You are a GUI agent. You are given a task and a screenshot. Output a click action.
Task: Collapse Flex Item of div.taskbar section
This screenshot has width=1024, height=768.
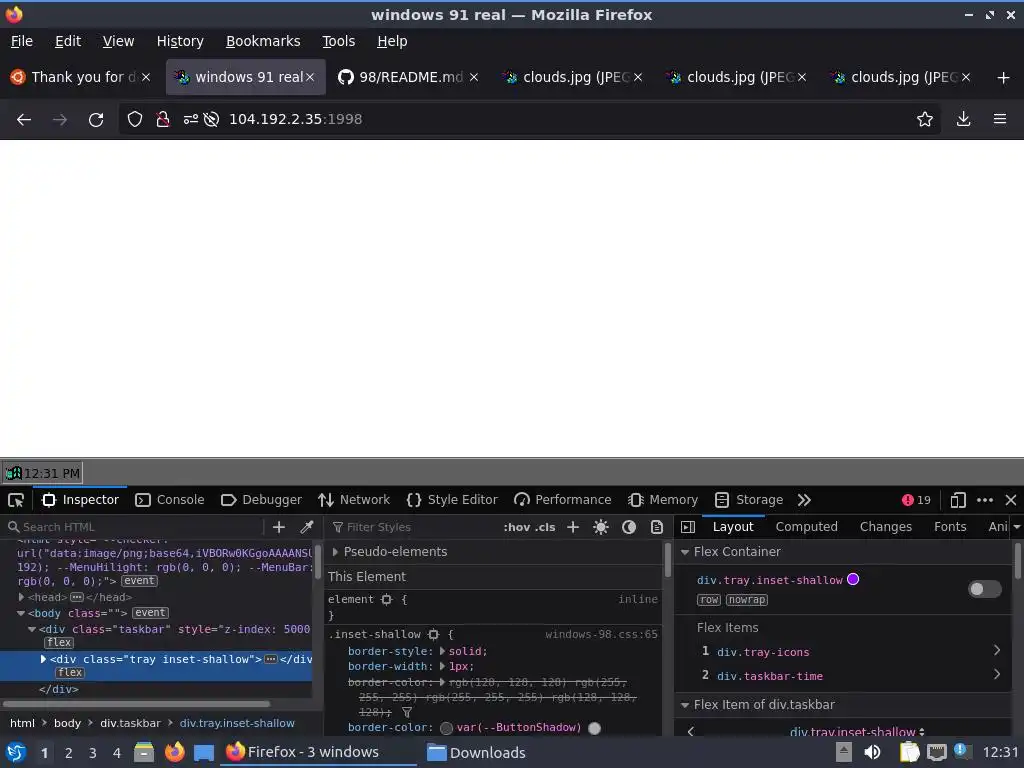coord(685,705)
